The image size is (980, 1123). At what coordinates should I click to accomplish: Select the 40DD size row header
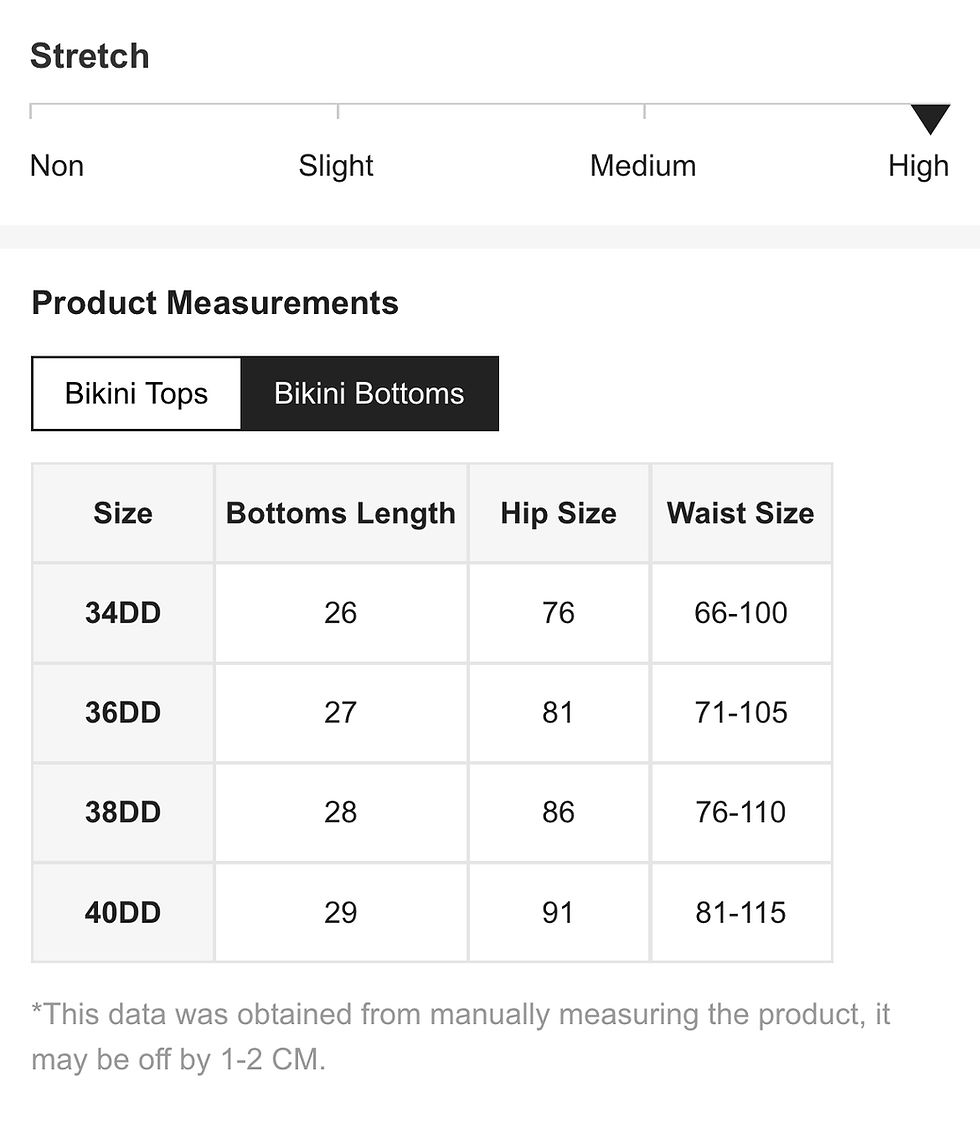pos(123,912)
